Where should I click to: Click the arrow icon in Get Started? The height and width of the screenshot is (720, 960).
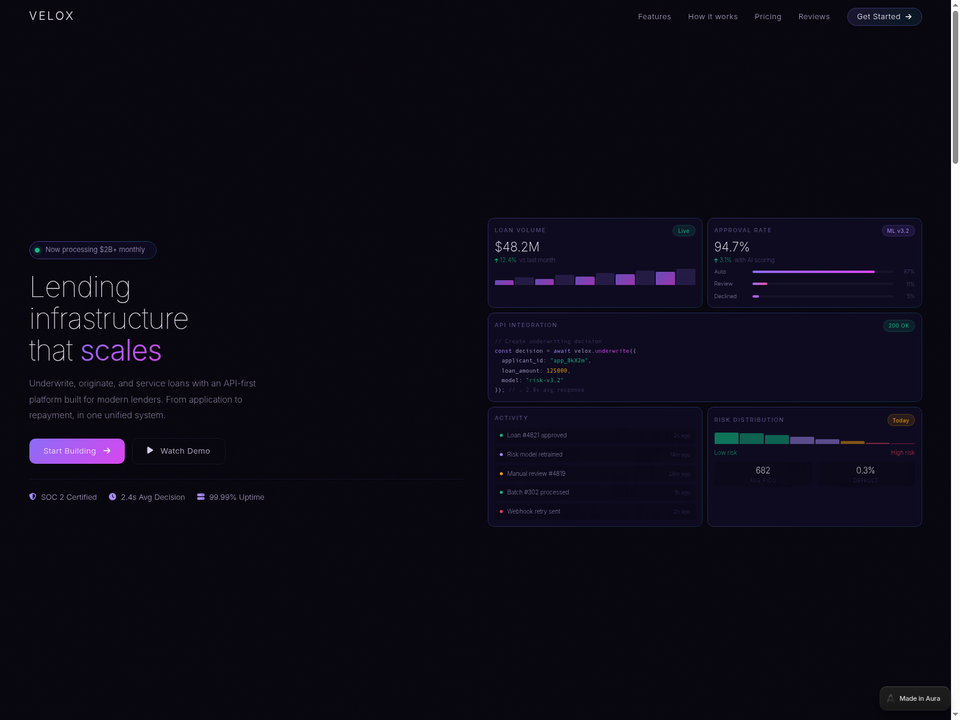click(x=908, y=17)
